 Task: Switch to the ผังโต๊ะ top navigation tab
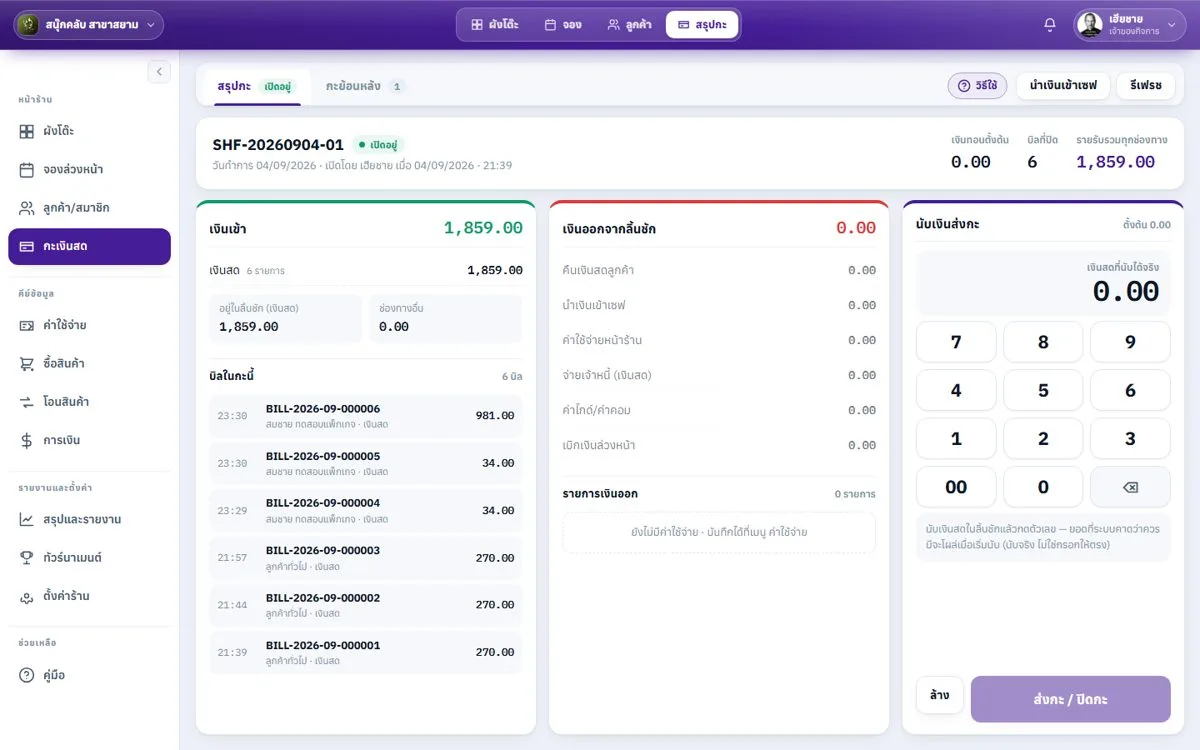coord(494,25)
